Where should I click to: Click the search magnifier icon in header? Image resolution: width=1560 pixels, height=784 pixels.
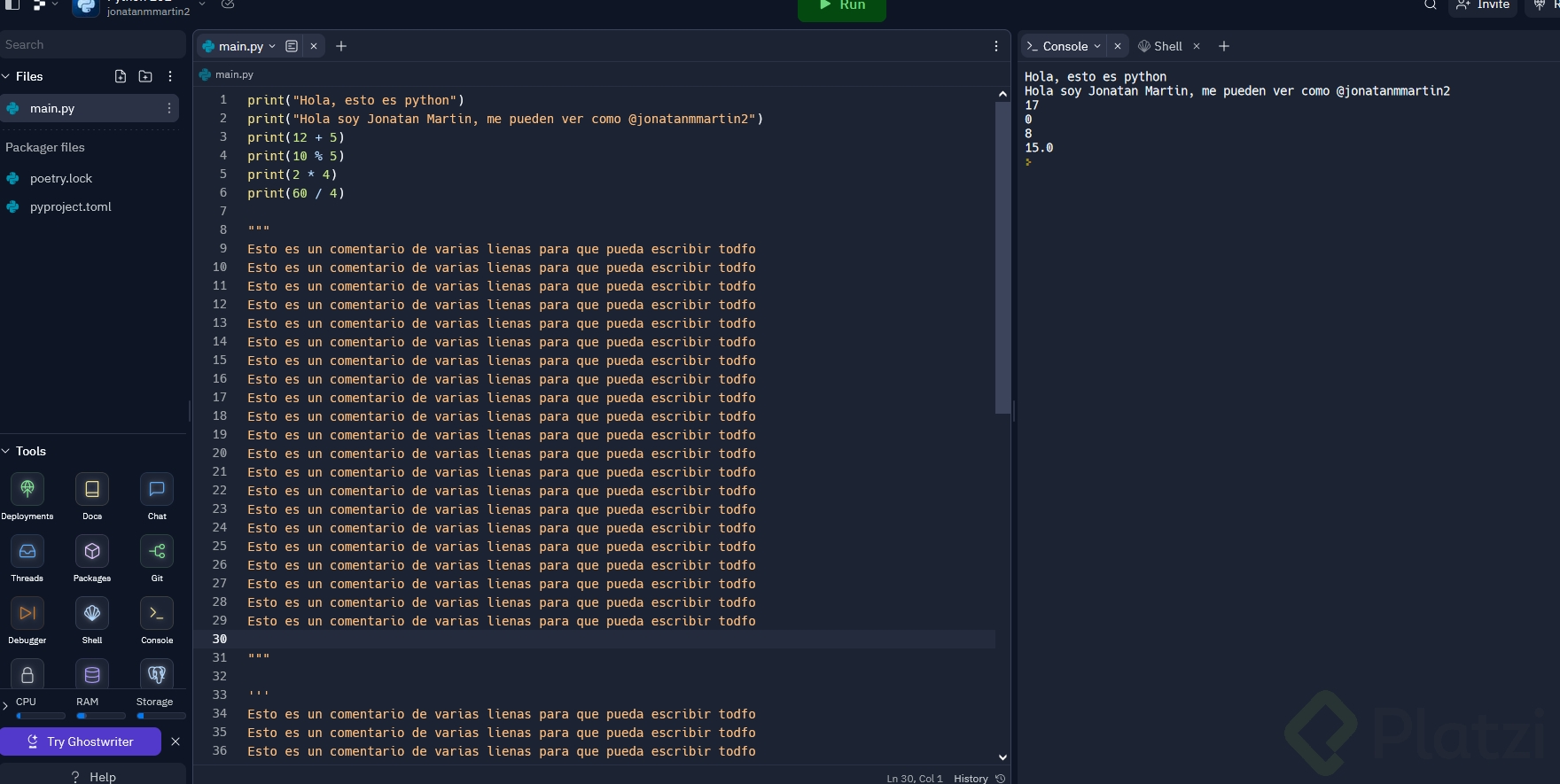[x=1431, y=4]
